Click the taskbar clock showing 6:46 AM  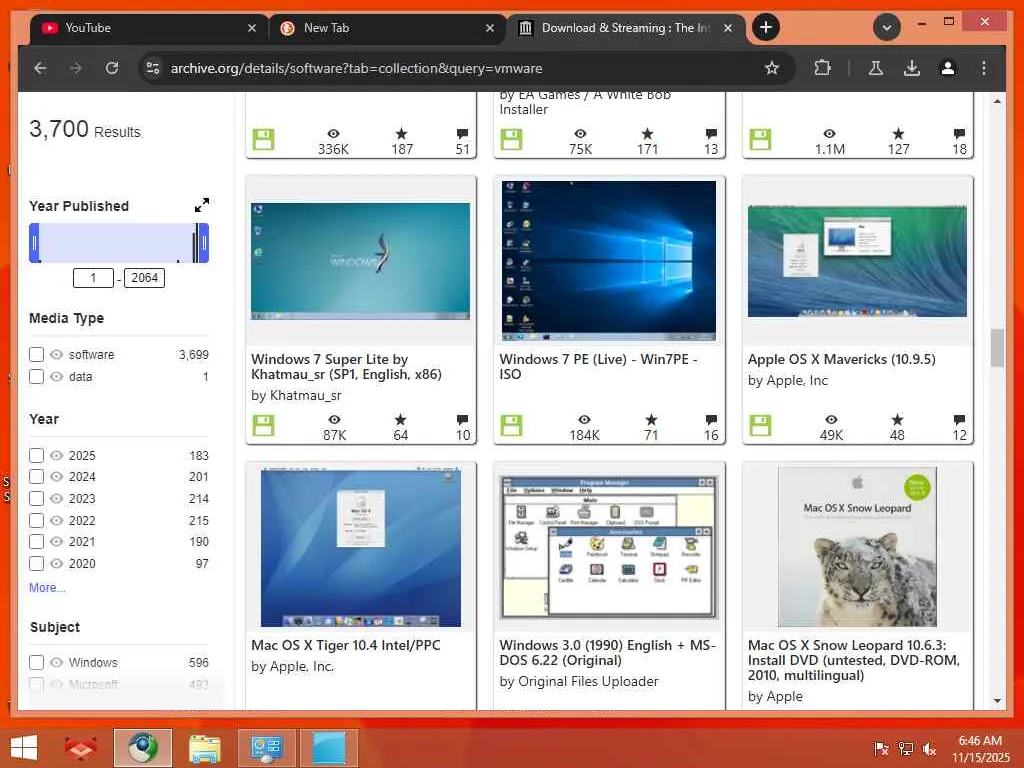(x=980, y=748)
